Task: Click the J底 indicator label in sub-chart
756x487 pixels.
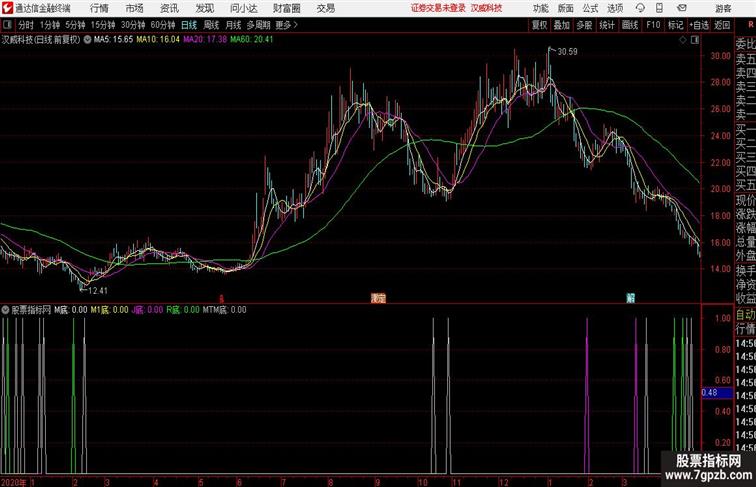Action: click(x=147, y=310)
